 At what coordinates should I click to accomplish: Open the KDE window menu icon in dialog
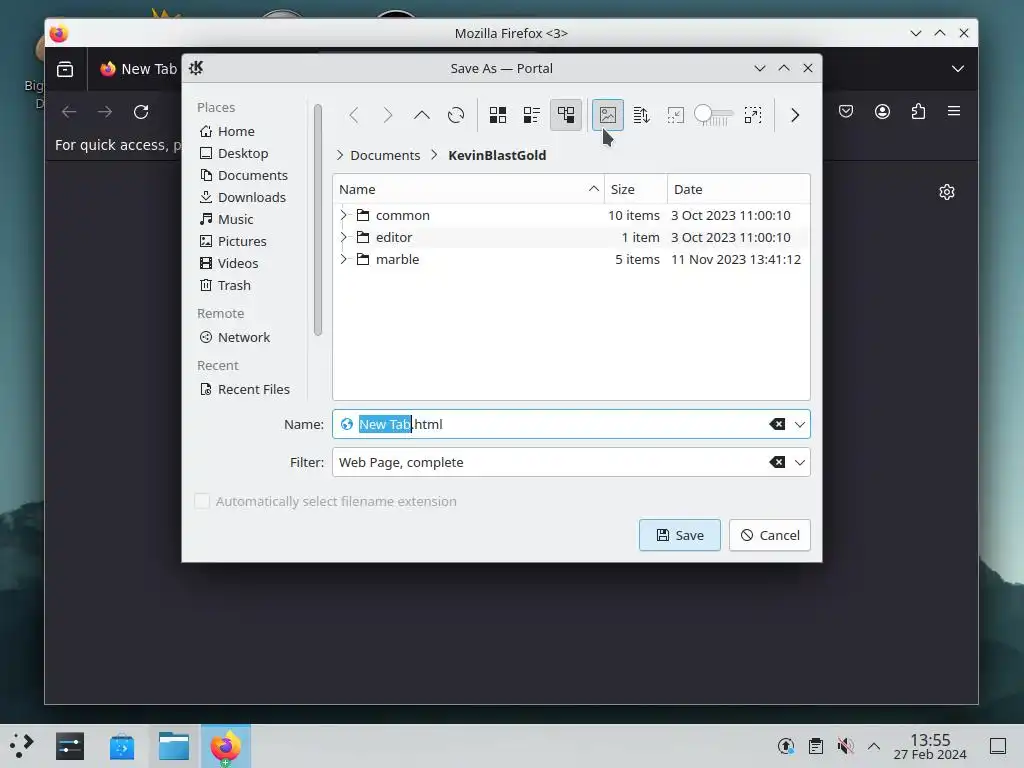tap(196, 68)
